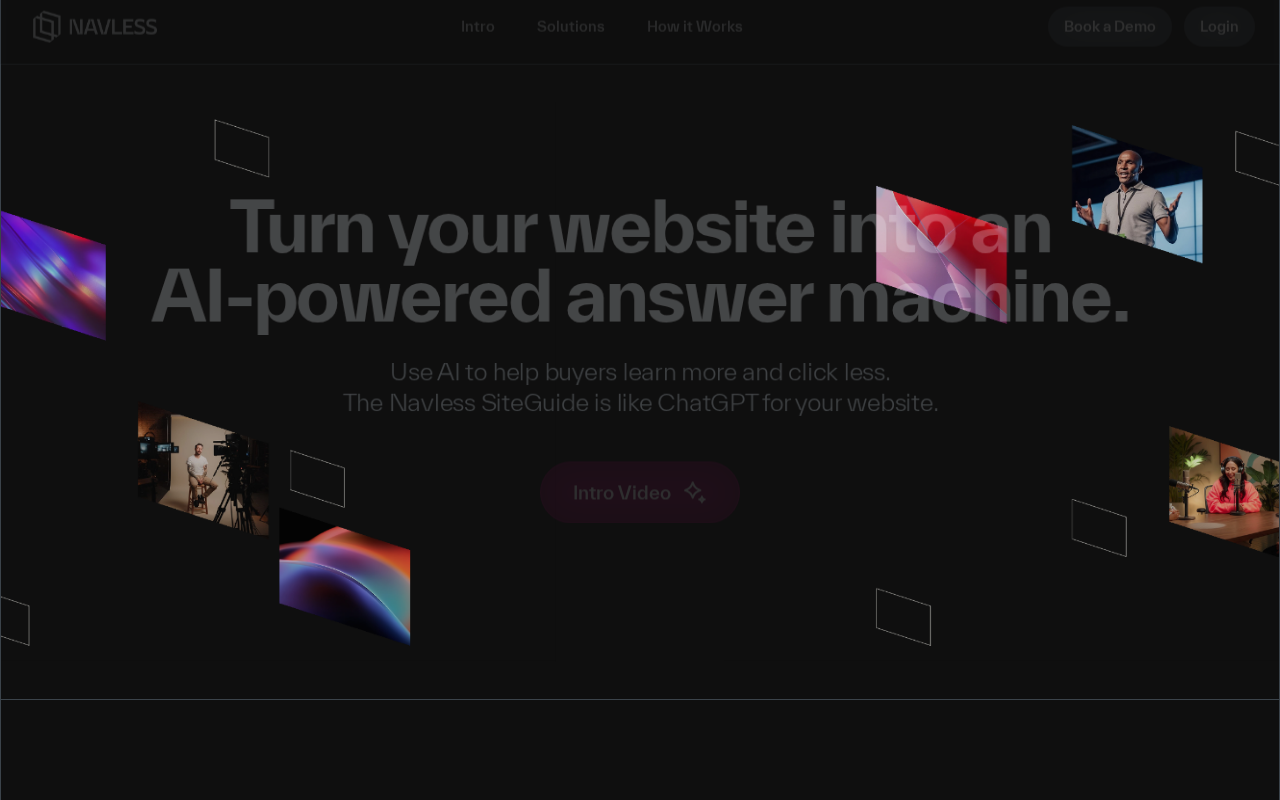Click the red and pink abstract tile

pos(942,254)
